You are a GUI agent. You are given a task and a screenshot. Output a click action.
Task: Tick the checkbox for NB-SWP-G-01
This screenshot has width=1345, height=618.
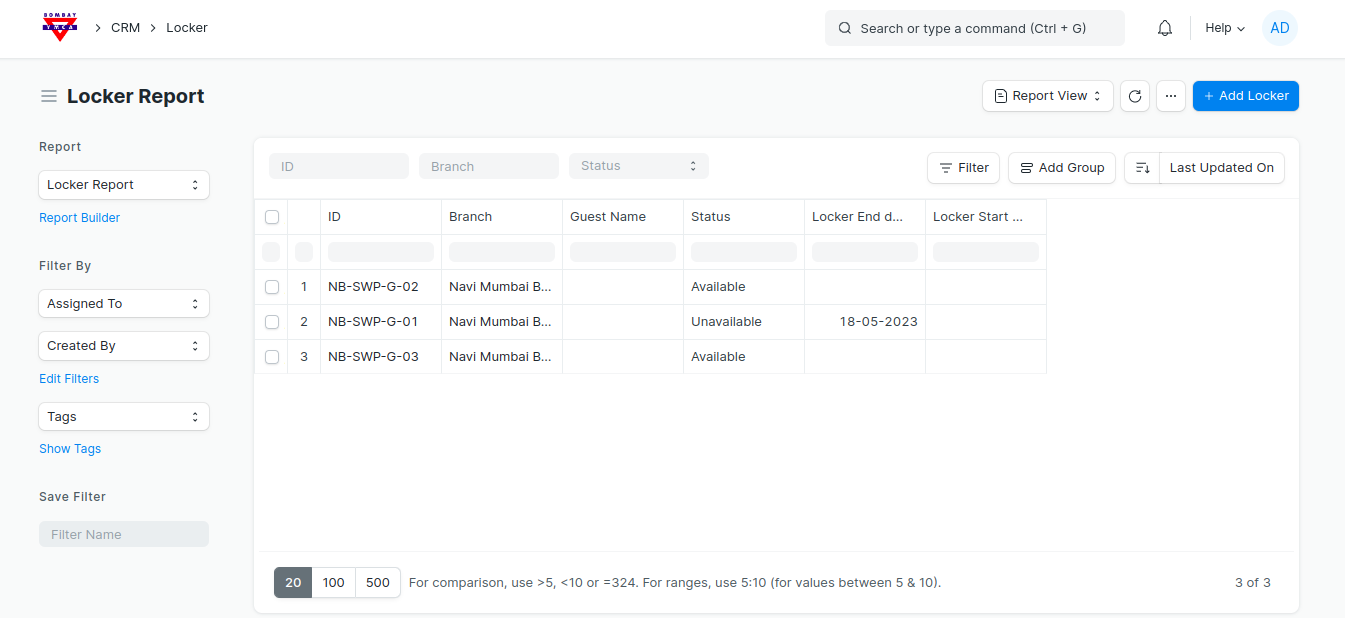coord(272,322)
